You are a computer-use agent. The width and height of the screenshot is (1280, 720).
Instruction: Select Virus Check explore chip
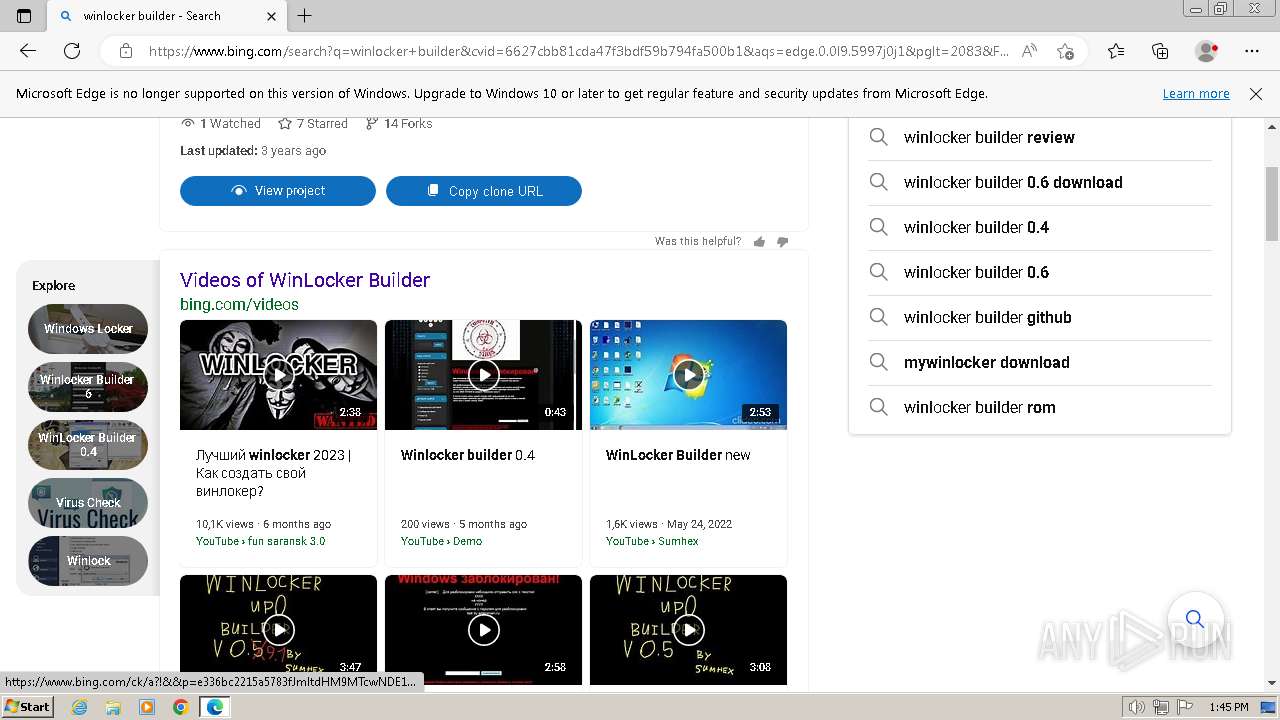tap(88, 503)
